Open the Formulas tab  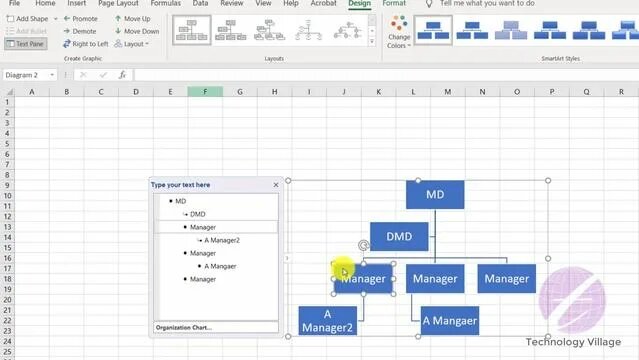point(165,3)
